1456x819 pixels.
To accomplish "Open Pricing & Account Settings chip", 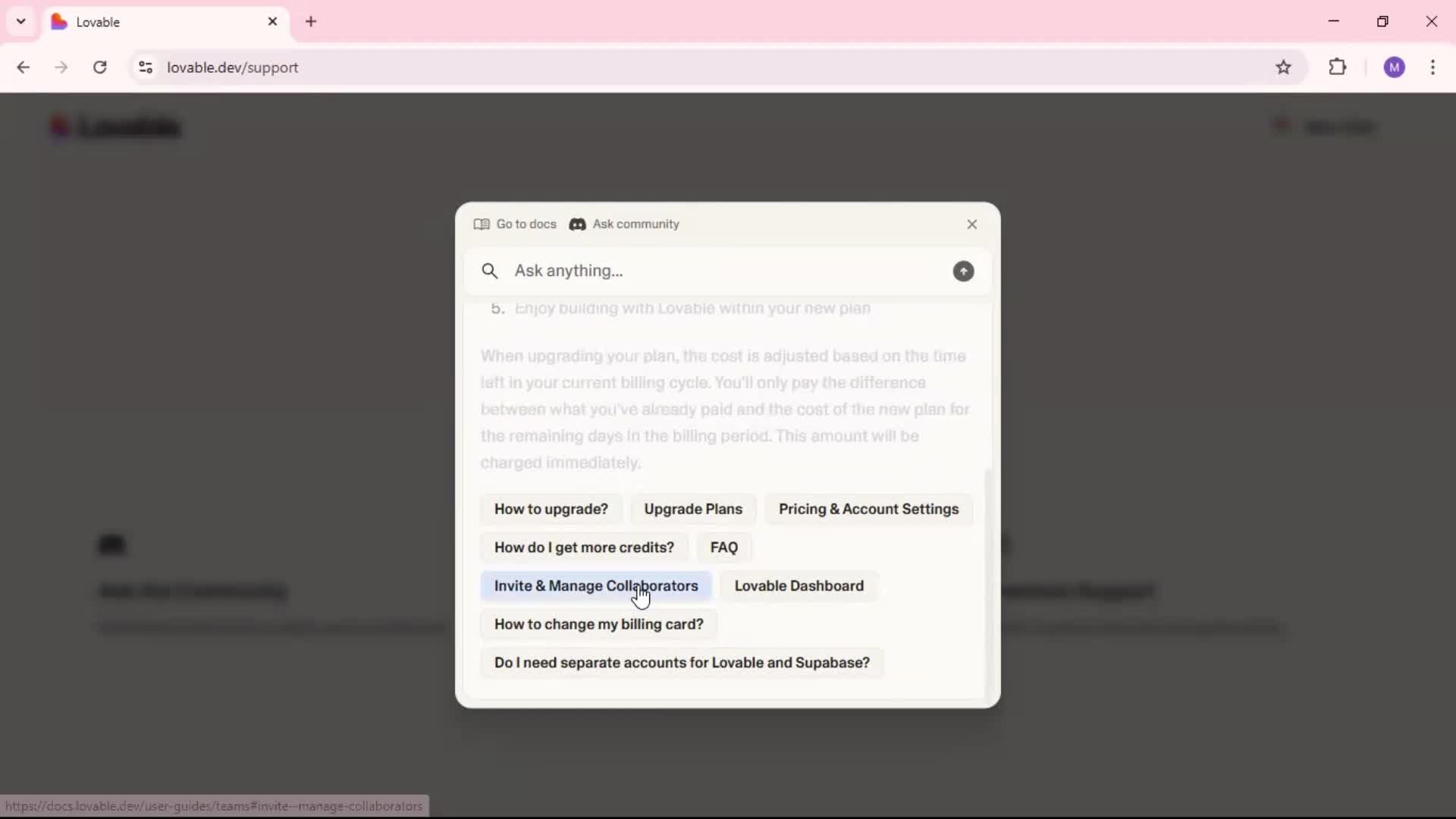I will [x=869, y=509].
